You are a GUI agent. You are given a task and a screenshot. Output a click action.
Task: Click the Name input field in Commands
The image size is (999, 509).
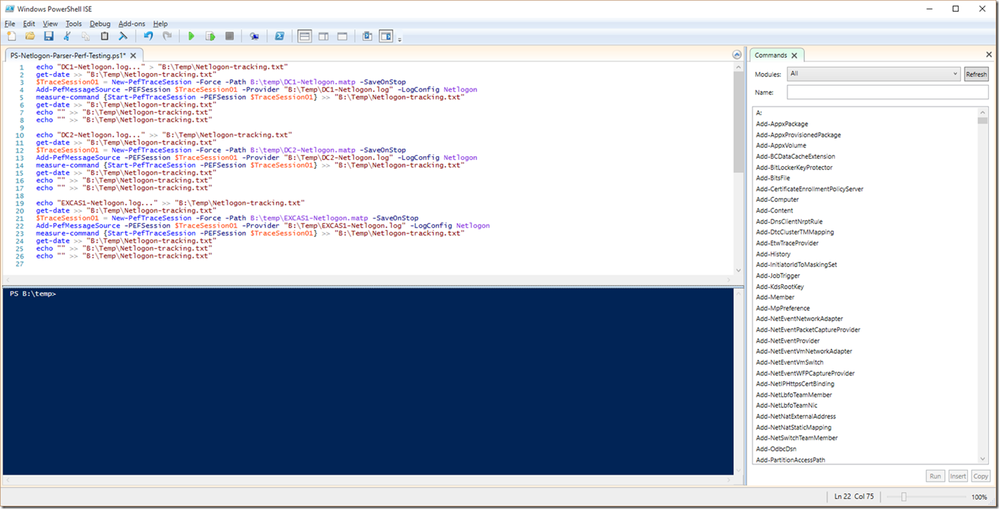(888, 92)
